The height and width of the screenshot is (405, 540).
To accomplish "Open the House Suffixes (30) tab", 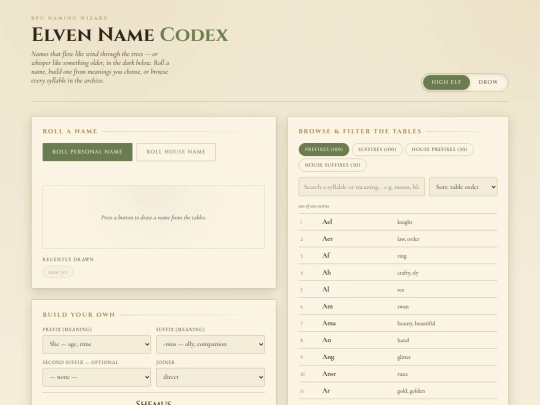I will (x=333, y=165).
